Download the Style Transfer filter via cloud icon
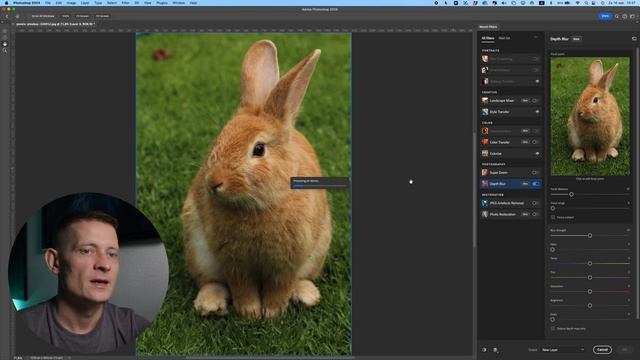 coord(537,111)
